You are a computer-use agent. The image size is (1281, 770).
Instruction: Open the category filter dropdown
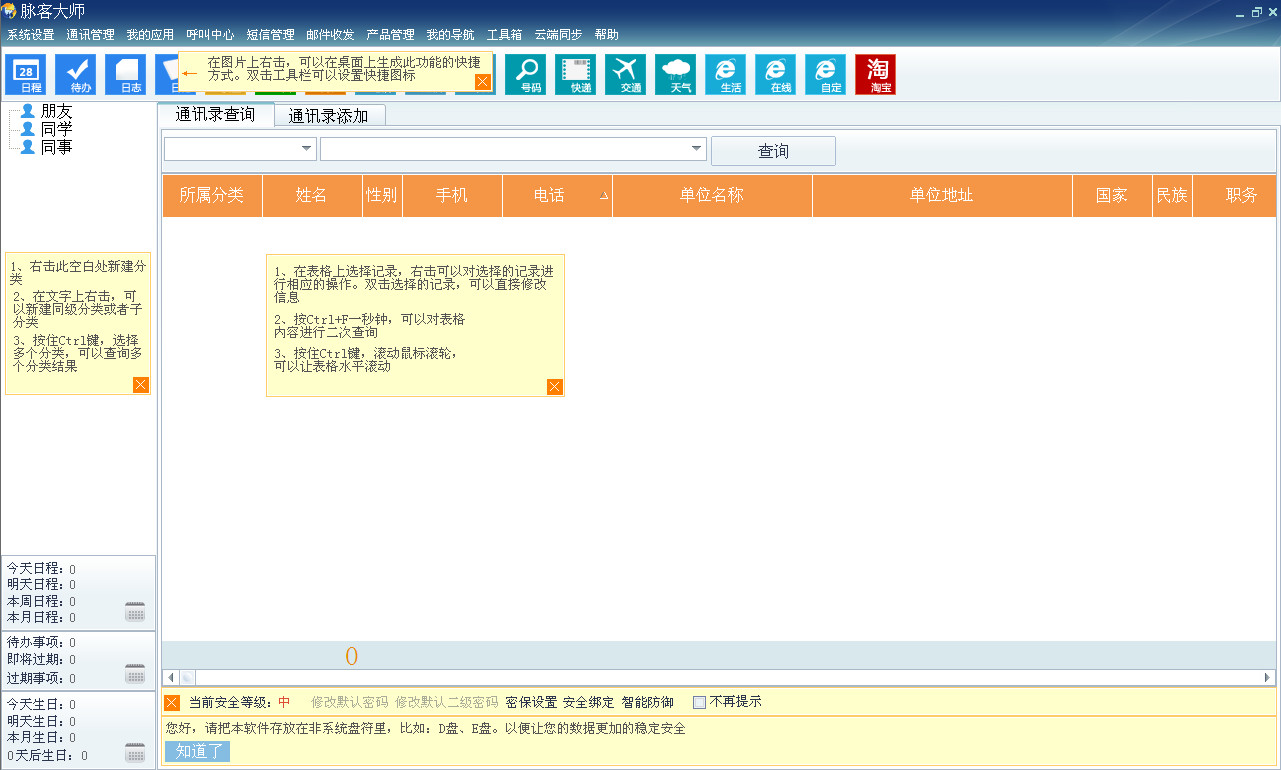point(306,148)
